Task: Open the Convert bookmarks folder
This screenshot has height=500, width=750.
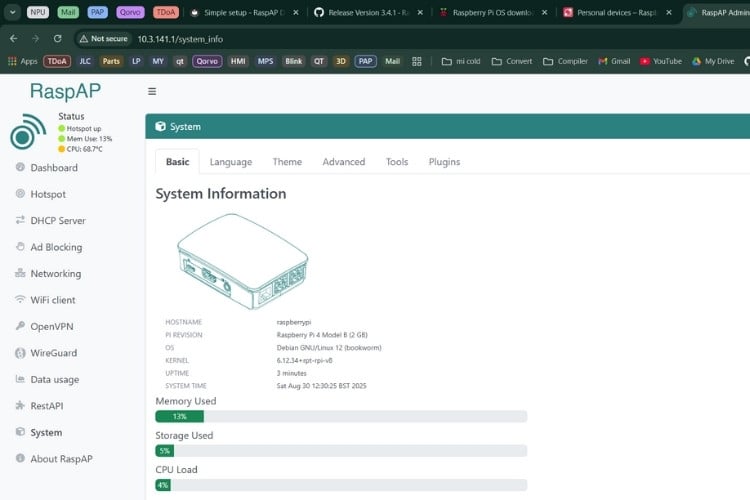Action: pos(512,61)
